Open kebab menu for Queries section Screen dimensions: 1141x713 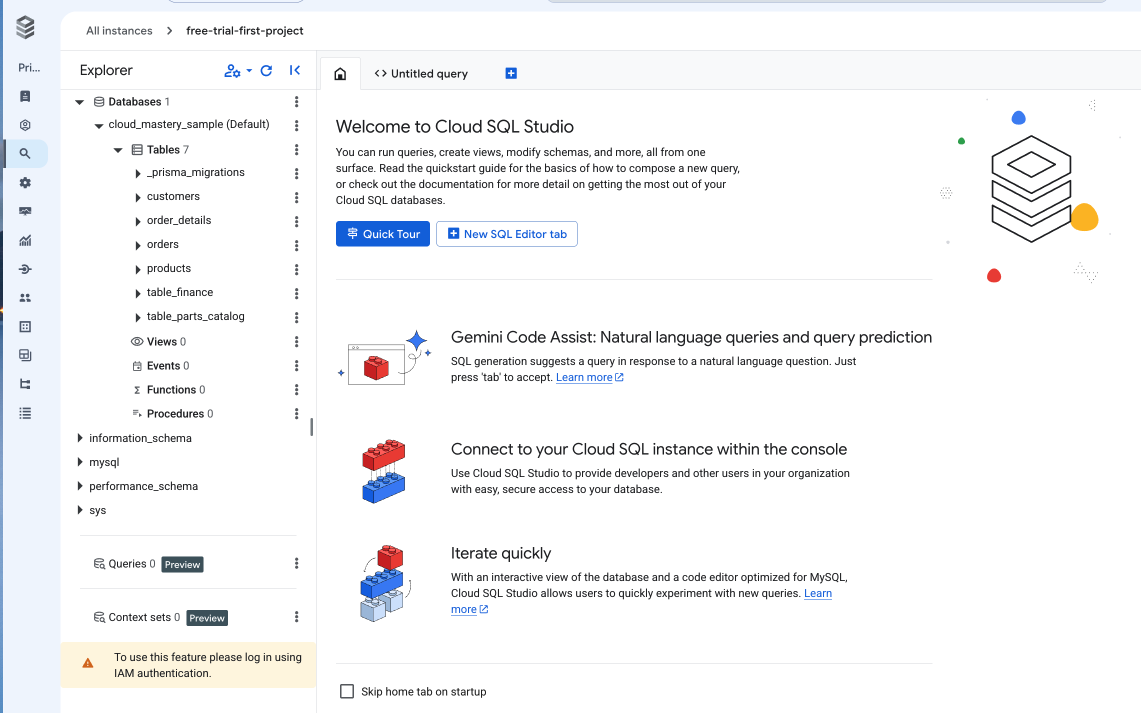pyautogui.click(x=296, y=563)
